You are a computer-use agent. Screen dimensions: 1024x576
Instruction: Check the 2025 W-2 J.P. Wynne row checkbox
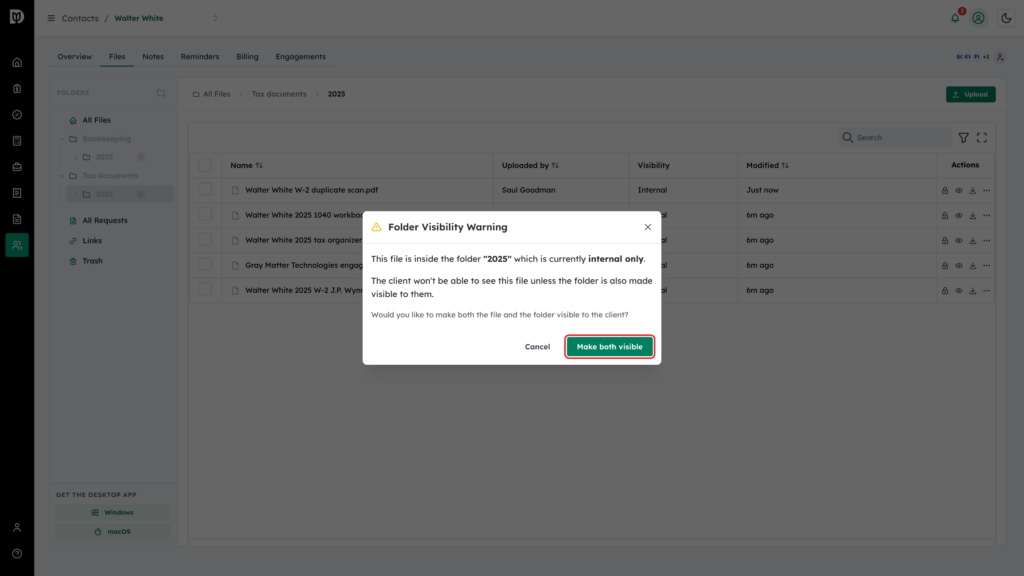point(205,290)
